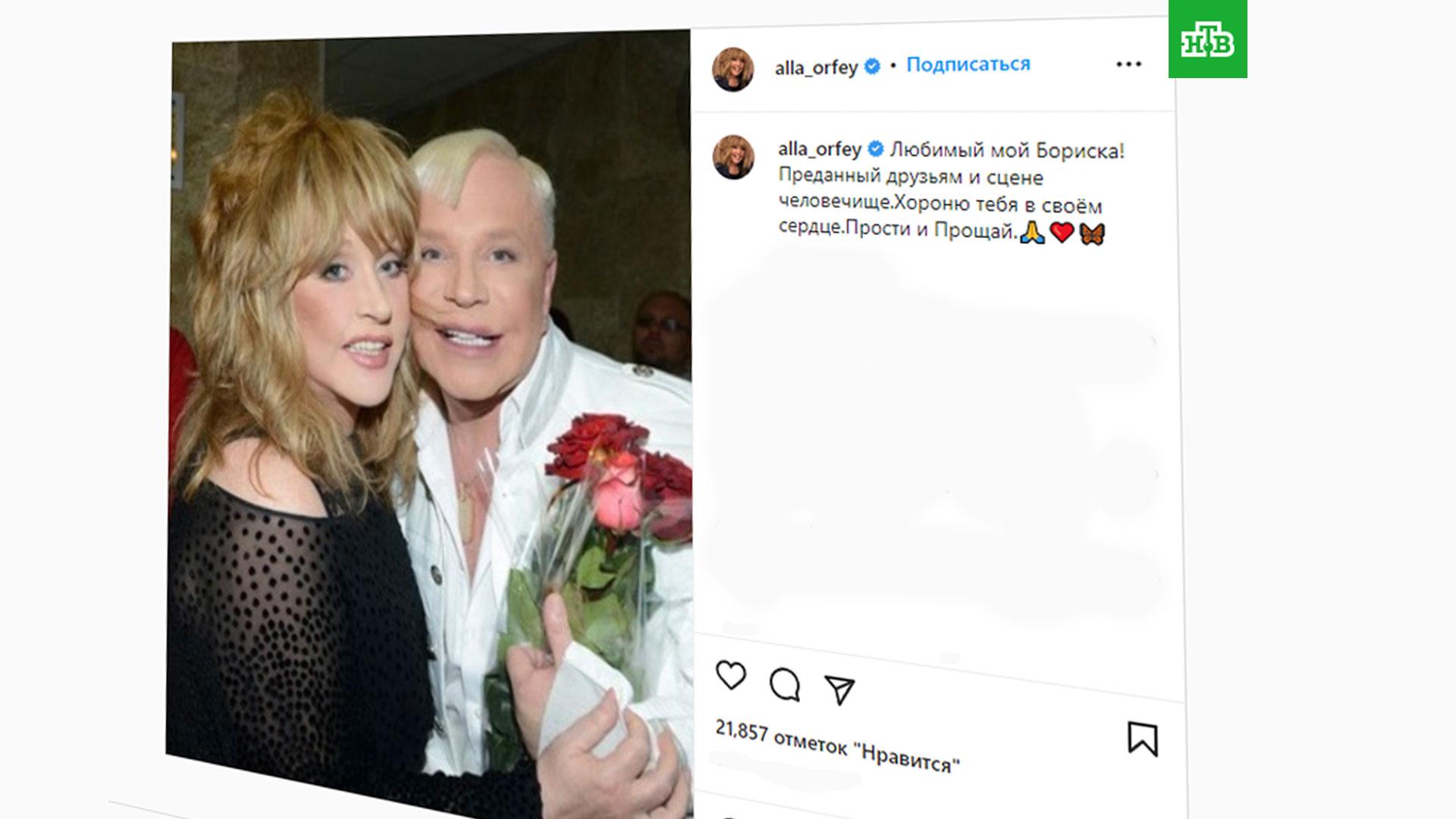
Task: Like the post with the heart icon
Action: click(731, 675)
